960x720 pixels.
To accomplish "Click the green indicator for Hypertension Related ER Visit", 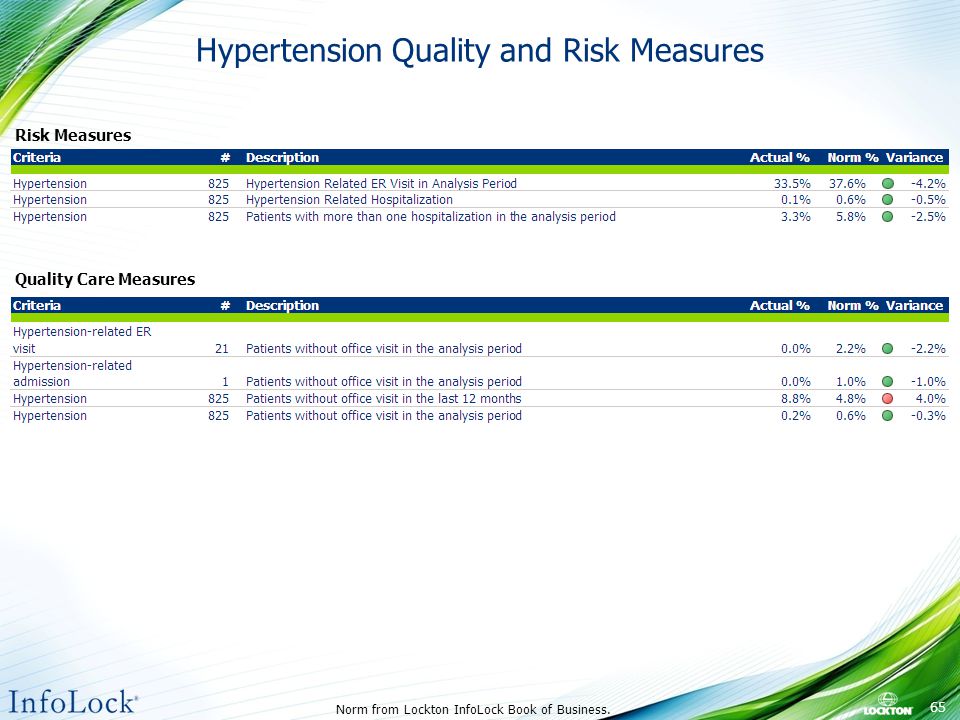I will pos(888,184).
